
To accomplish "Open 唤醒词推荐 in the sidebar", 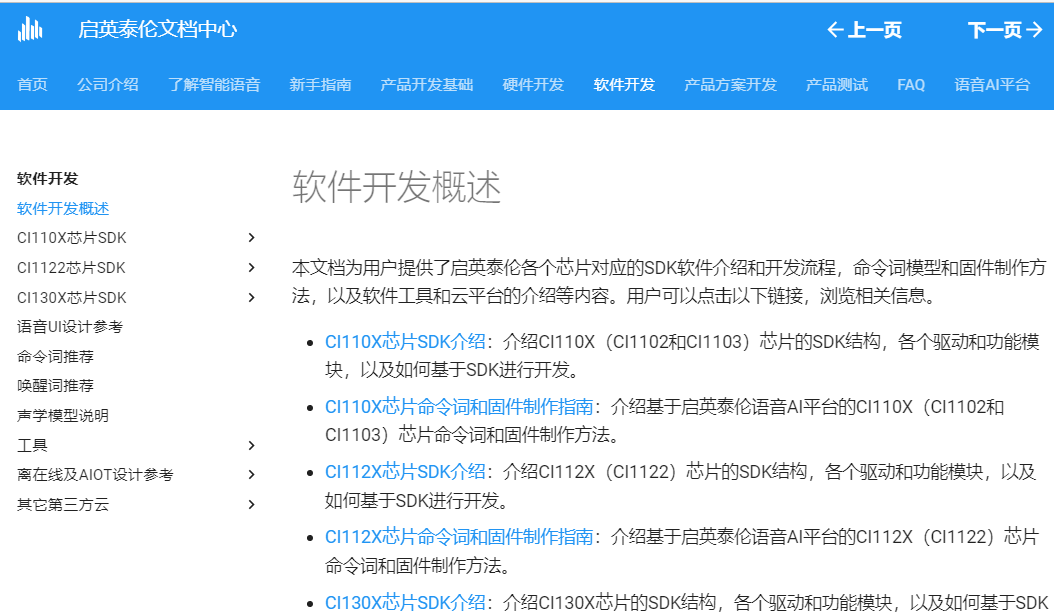I will click(x=55, y=386).
